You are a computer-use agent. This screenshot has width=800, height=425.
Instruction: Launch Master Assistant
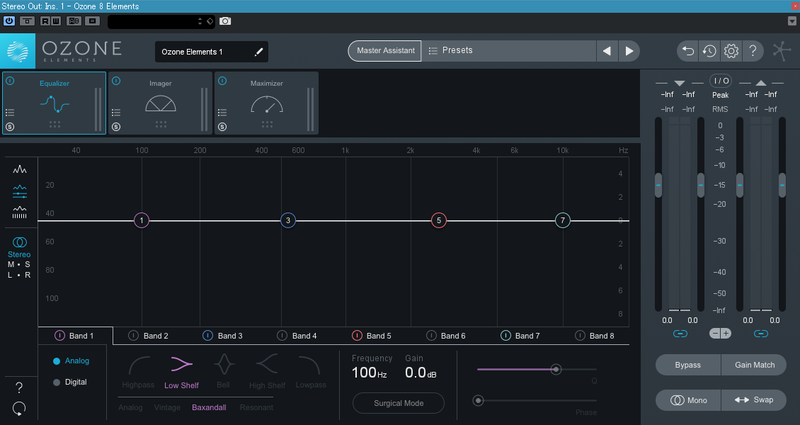click(x=385, y=51)
